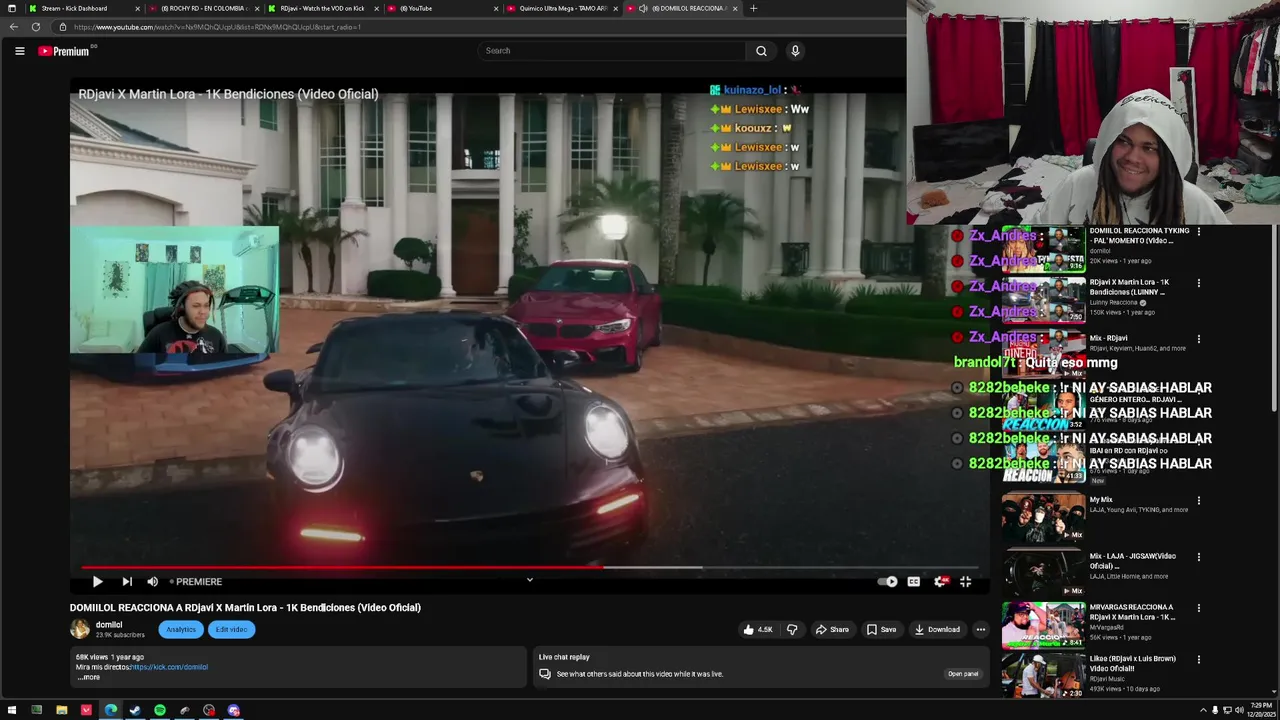
Task: Open the player settings gear
Action: click(940, 581)
